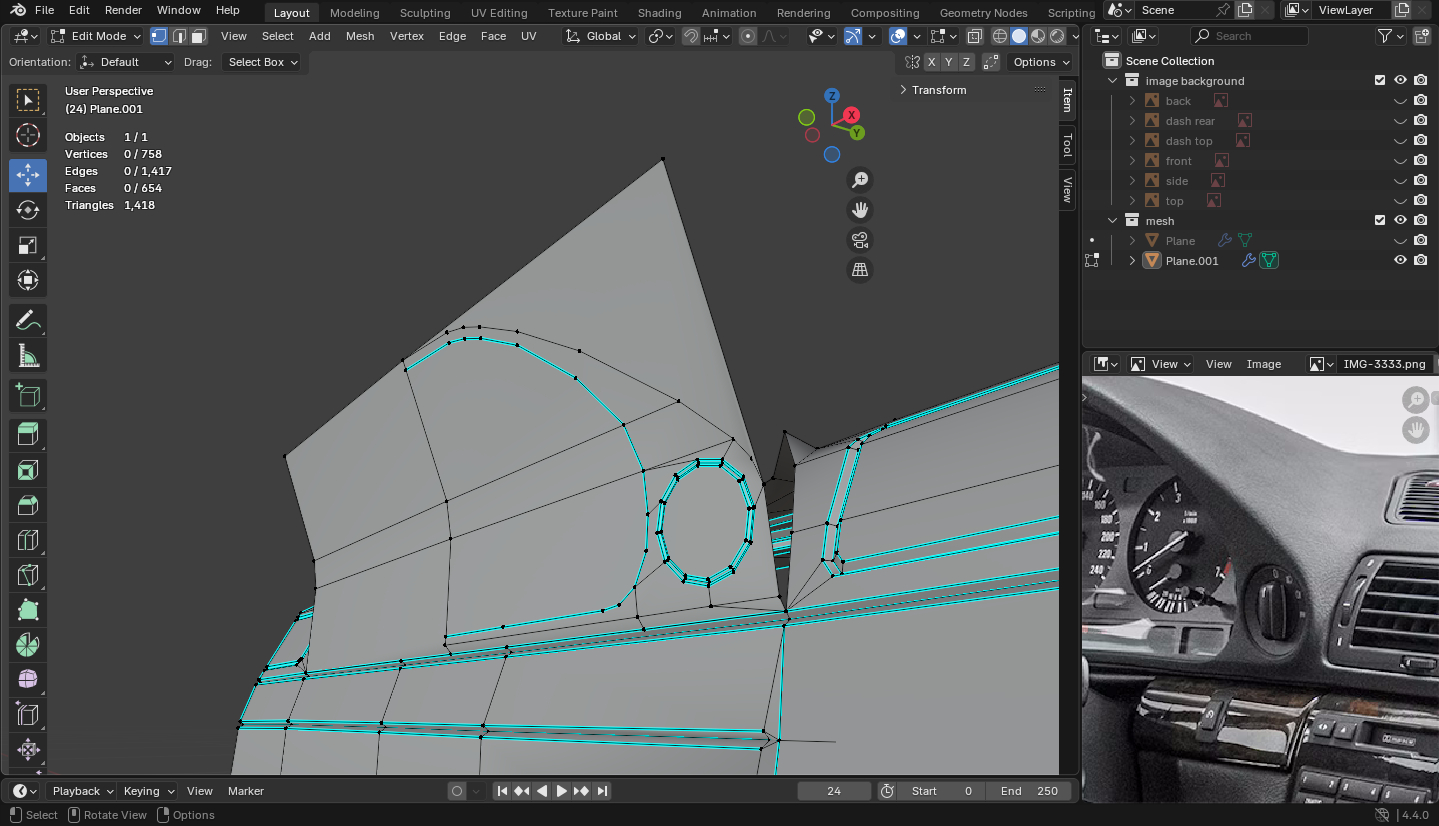The height and width of the screenshot is (826, 1439).
Task: Set viewport shading to wireframe
Action: point(999,36)
